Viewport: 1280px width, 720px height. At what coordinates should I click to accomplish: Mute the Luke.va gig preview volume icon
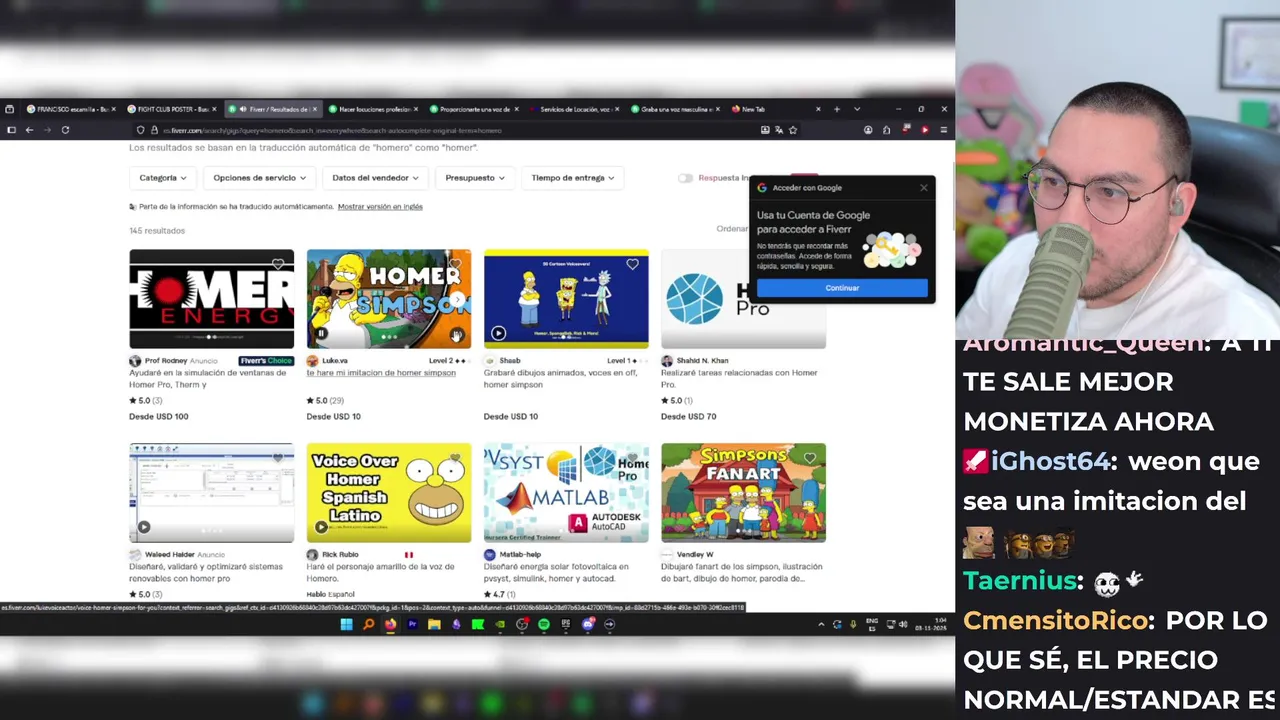click(x=456, y=335)
